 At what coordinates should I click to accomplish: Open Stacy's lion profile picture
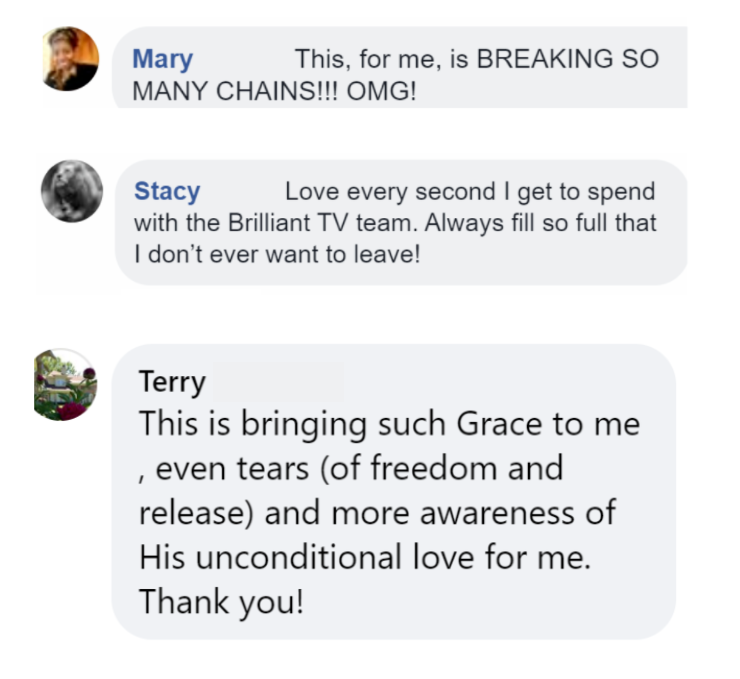[72, 191]
